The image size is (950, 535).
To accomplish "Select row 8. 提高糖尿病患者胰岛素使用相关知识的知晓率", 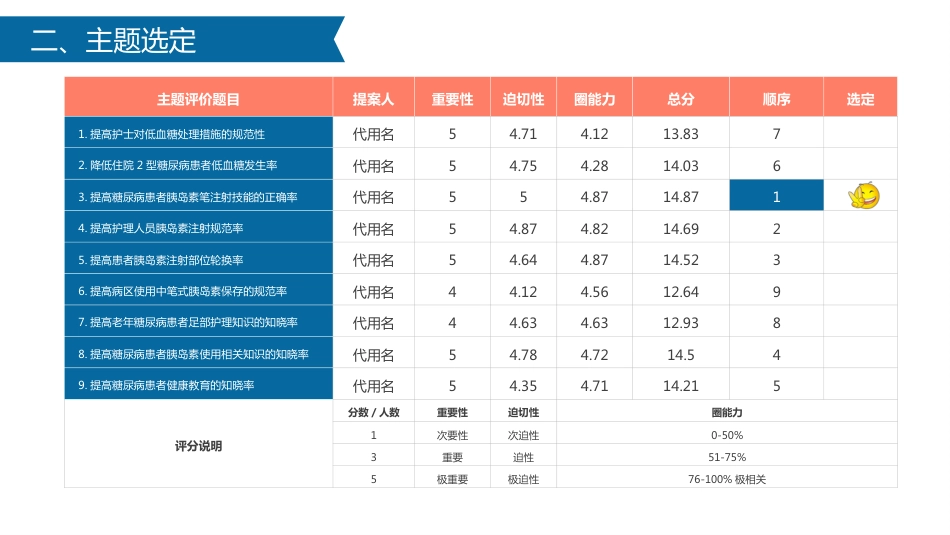I will coord(199,354).
